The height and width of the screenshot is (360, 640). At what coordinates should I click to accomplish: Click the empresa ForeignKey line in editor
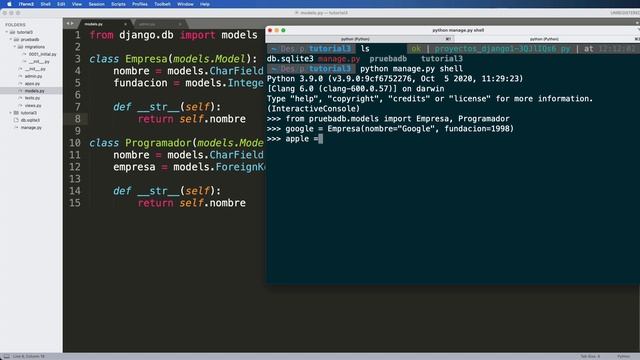[x=189, y=167]
